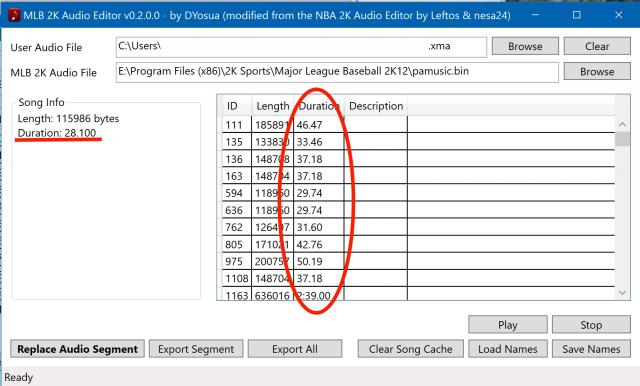Viewport: 640px width, 386px height.
Task: Click duration cell 50.19
Action: (319, 261)
